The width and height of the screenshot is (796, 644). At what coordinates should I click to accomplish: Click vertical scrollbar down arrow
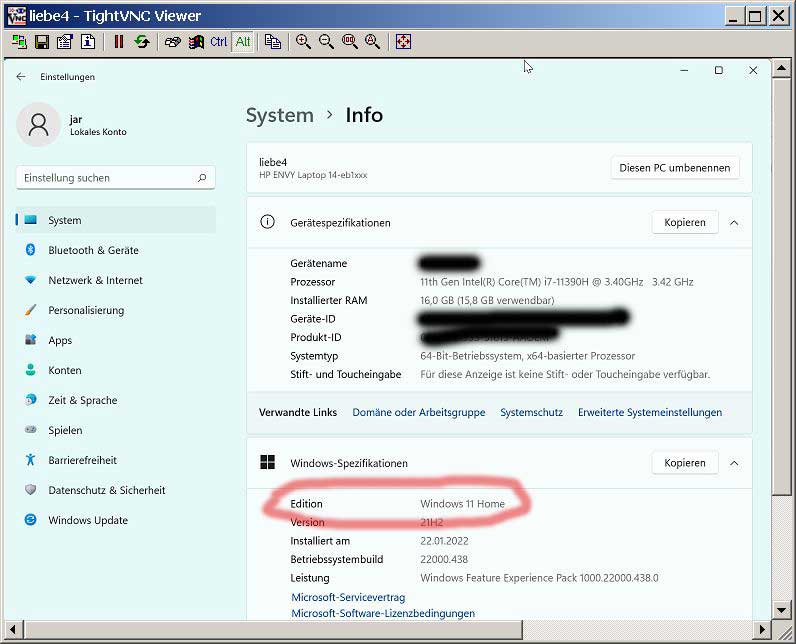point(781,609)
